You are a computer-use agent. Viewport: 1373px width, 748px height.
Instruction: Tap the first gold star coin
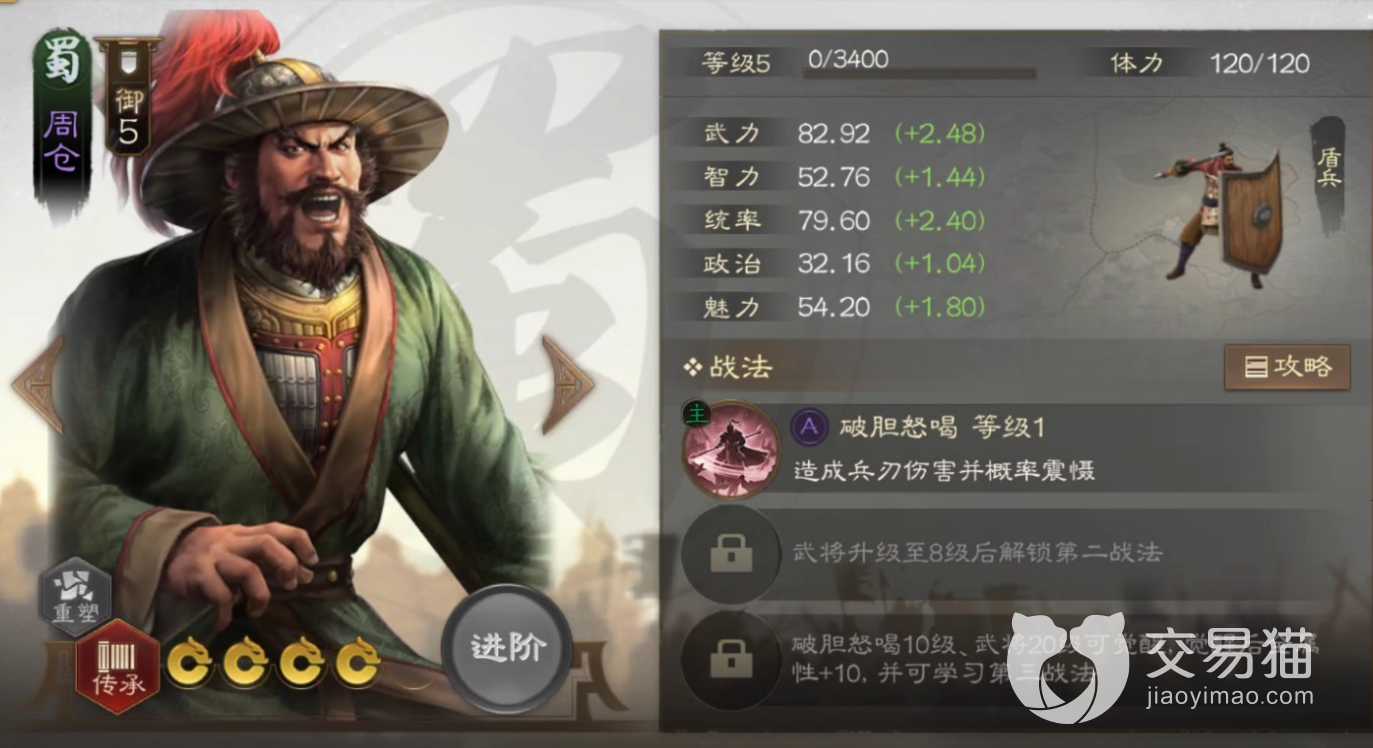coord(188,664)
